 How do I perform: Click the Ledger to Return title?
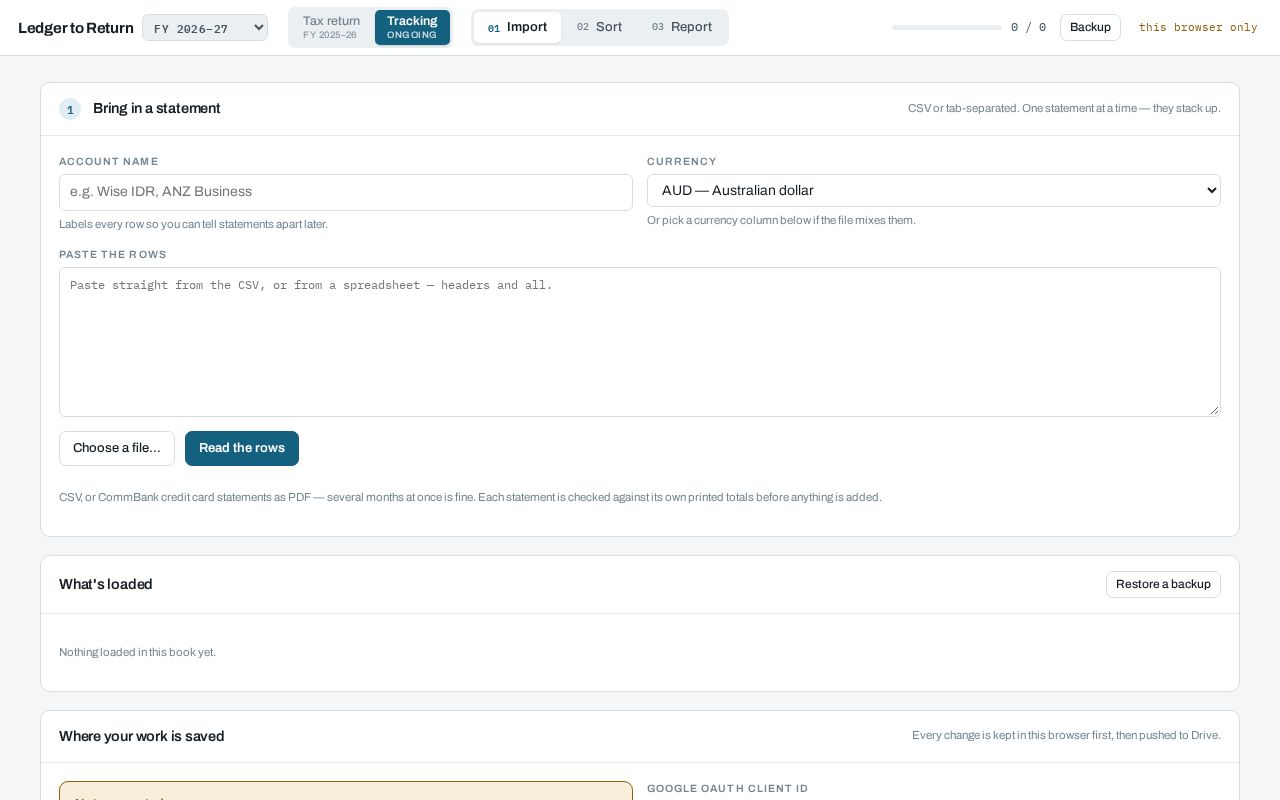coord(76,28)
